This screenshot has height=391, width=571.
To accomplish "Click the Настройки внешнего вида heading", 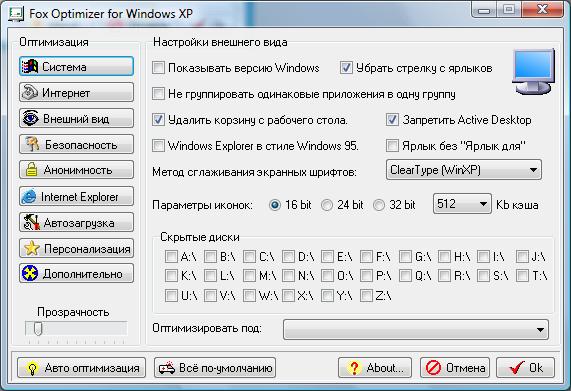I will coord(220,42).
